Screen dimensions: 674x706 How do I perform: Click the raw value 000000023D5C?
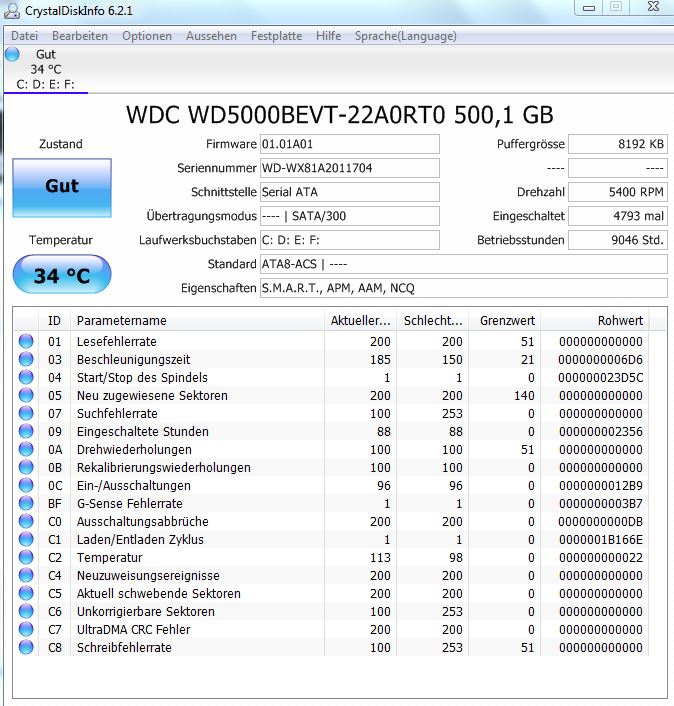[600, 377]
